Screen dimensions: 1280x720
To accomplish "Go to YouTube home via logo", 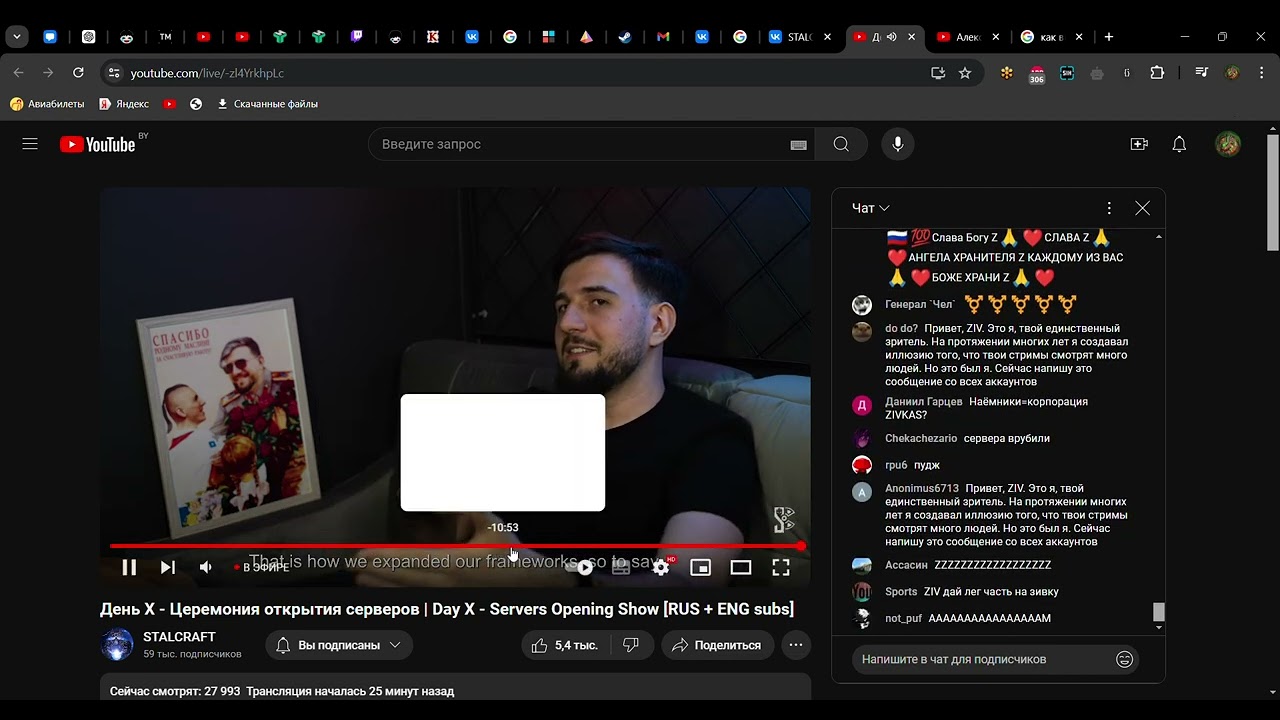I will pyautogui.click(x=97, y=144).
